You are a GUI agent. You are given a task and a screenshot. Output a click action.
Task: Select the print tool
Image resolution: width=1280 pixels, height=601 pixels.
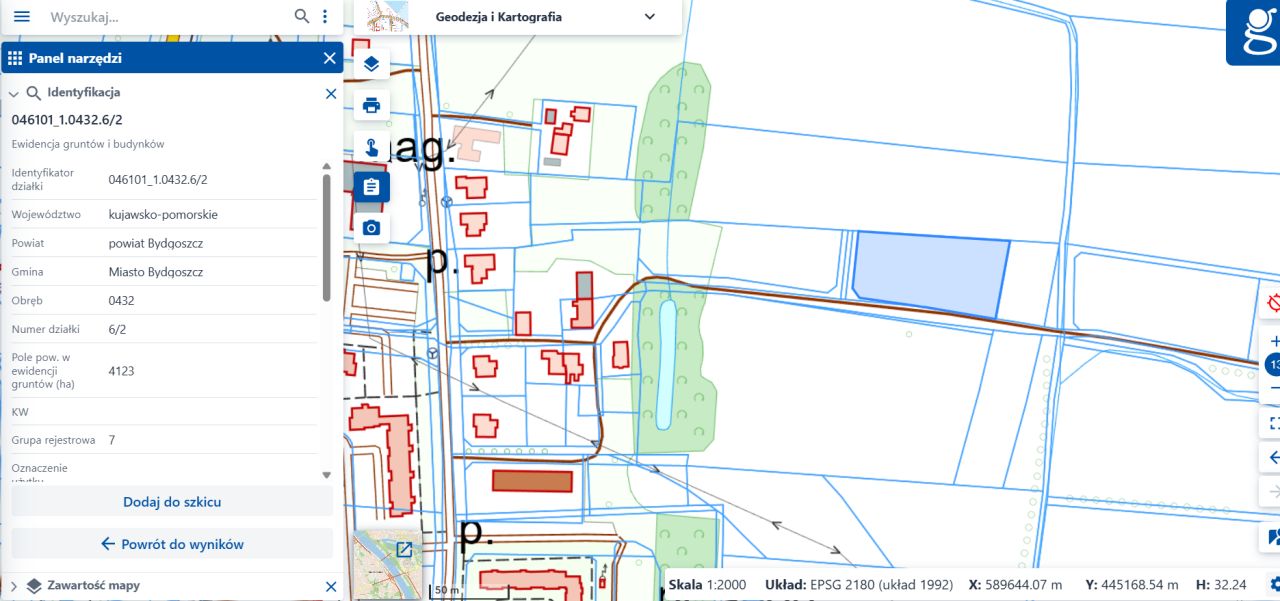(369, 103)
